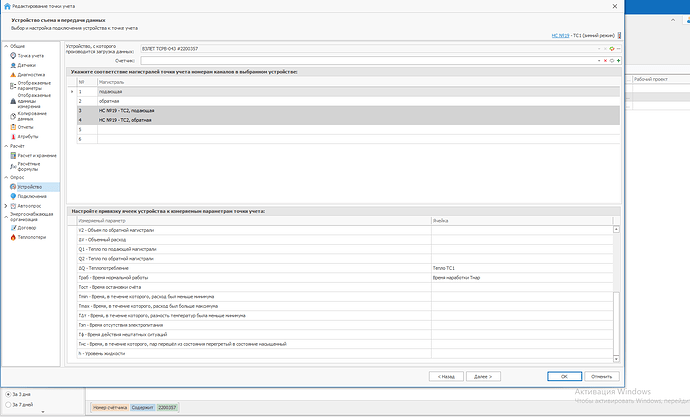Click the parameter list vertical scrollbar
The height and width of the screenshot is (417, 690).
(x=617, y=290)
